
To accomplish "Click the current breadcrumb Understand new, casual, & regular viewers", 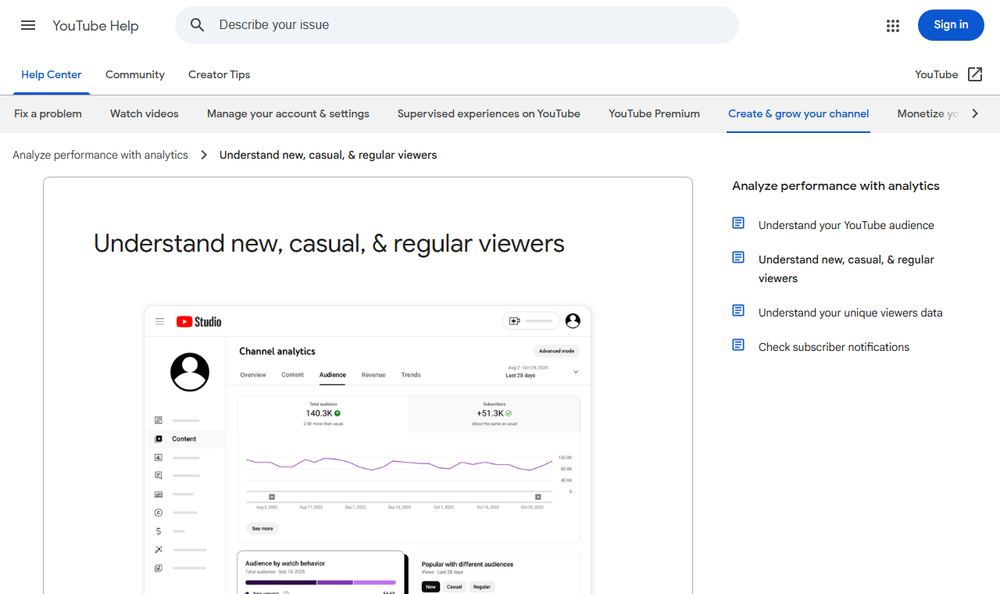I will pyautogui.click(x=328, y=155).
